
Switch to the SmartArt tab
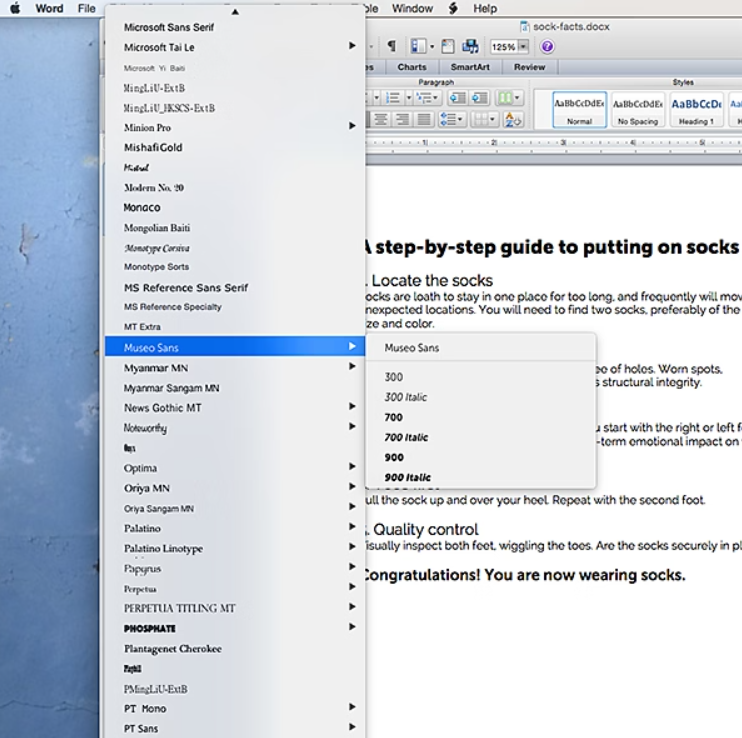pos(470,67)
